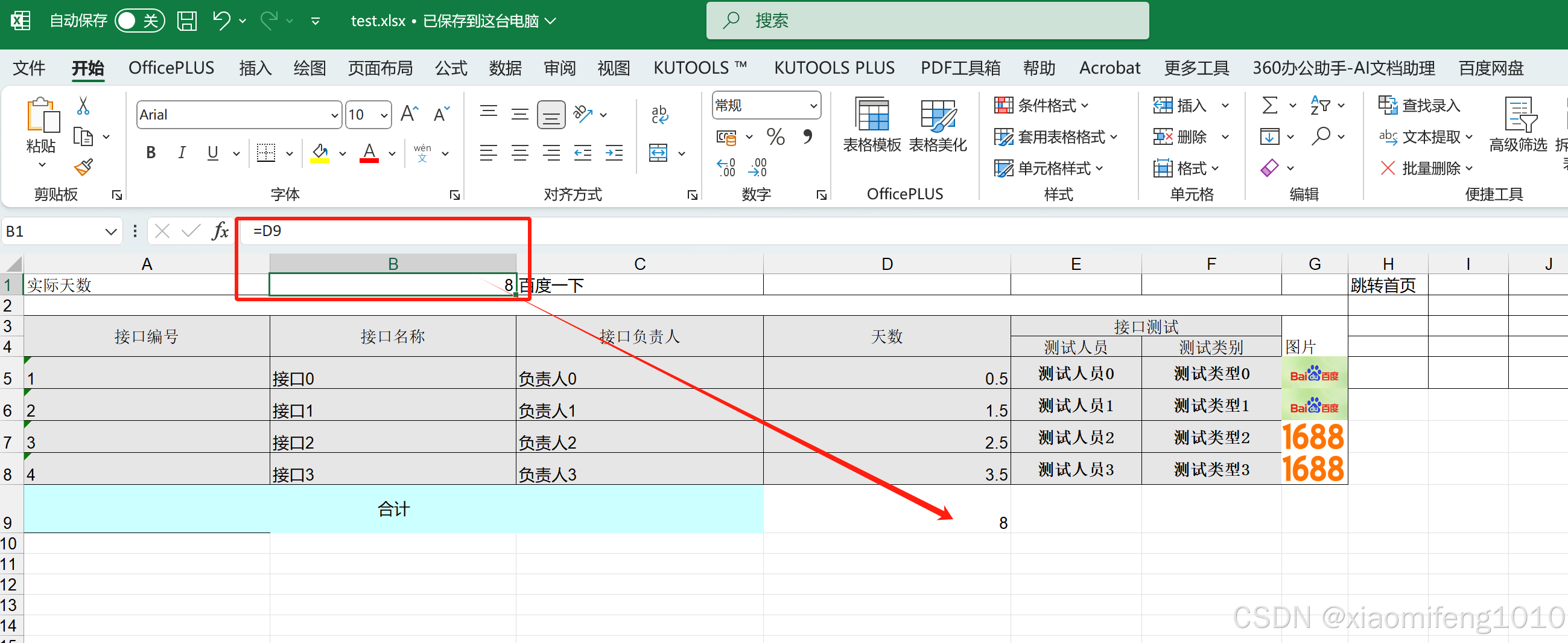Open the 文件 menu tab
The width and height of the screenshot is (1568, 643).
[29, 68]
